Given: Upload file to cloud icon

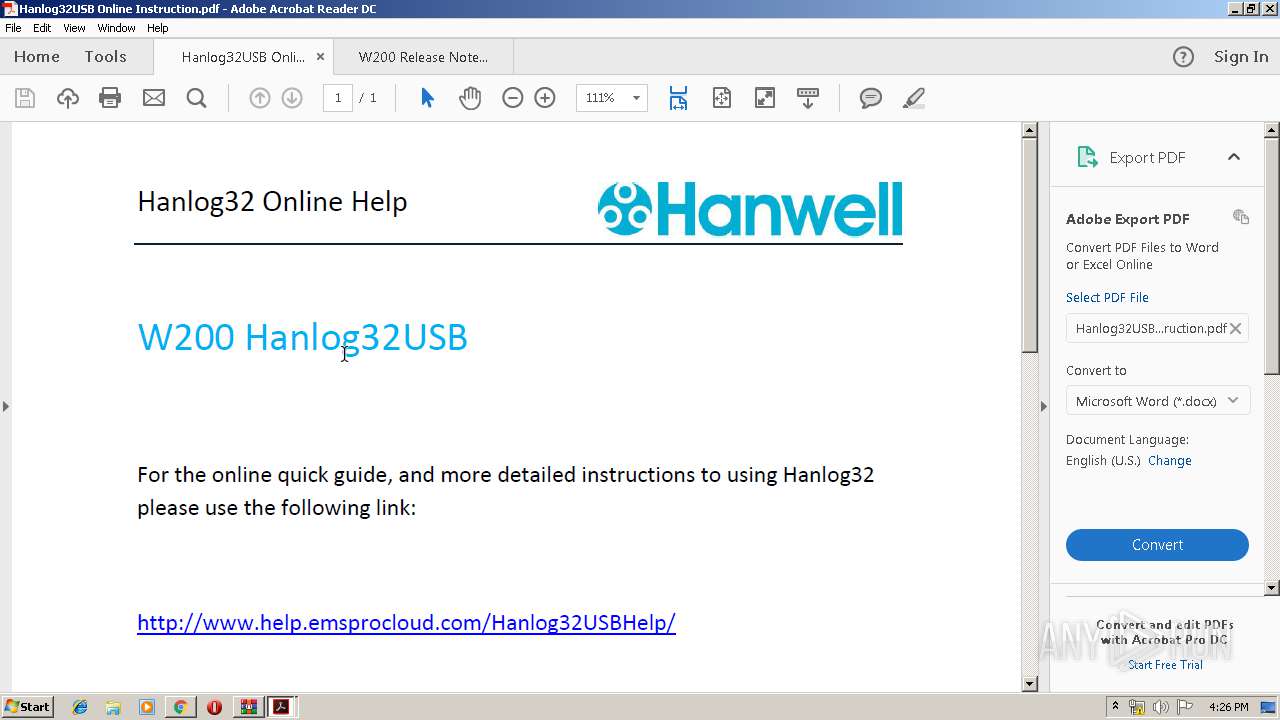Looking at the screenshot, I should (x=68, y=98).
